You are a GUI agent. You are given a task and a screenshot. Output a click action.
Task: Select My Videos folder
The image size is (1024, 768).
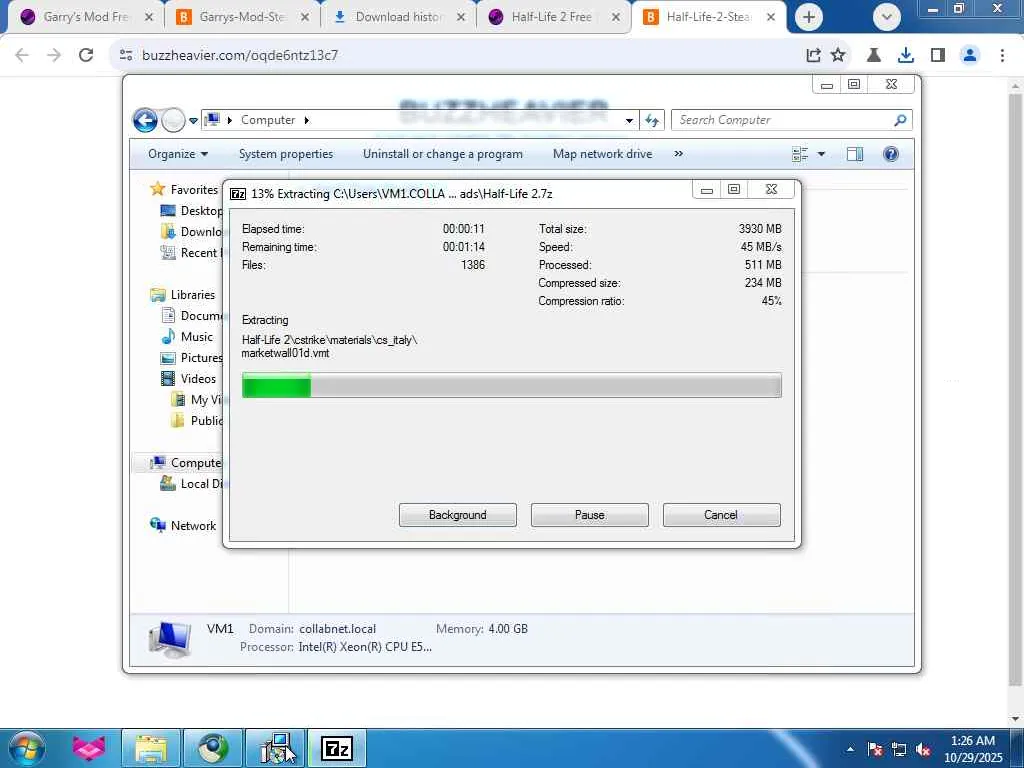(196, 400)
